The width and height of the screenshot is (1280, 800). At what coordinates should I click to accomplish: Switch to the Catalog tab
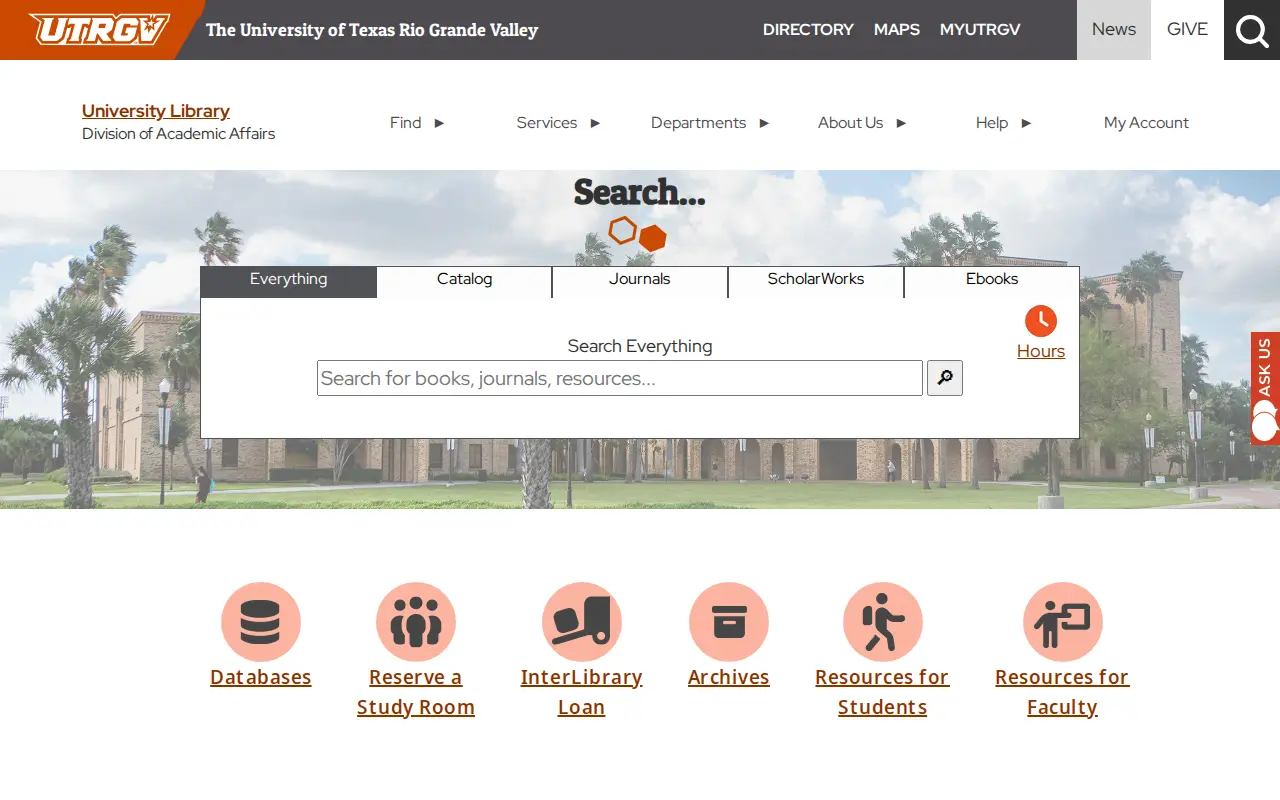[464, 282]
